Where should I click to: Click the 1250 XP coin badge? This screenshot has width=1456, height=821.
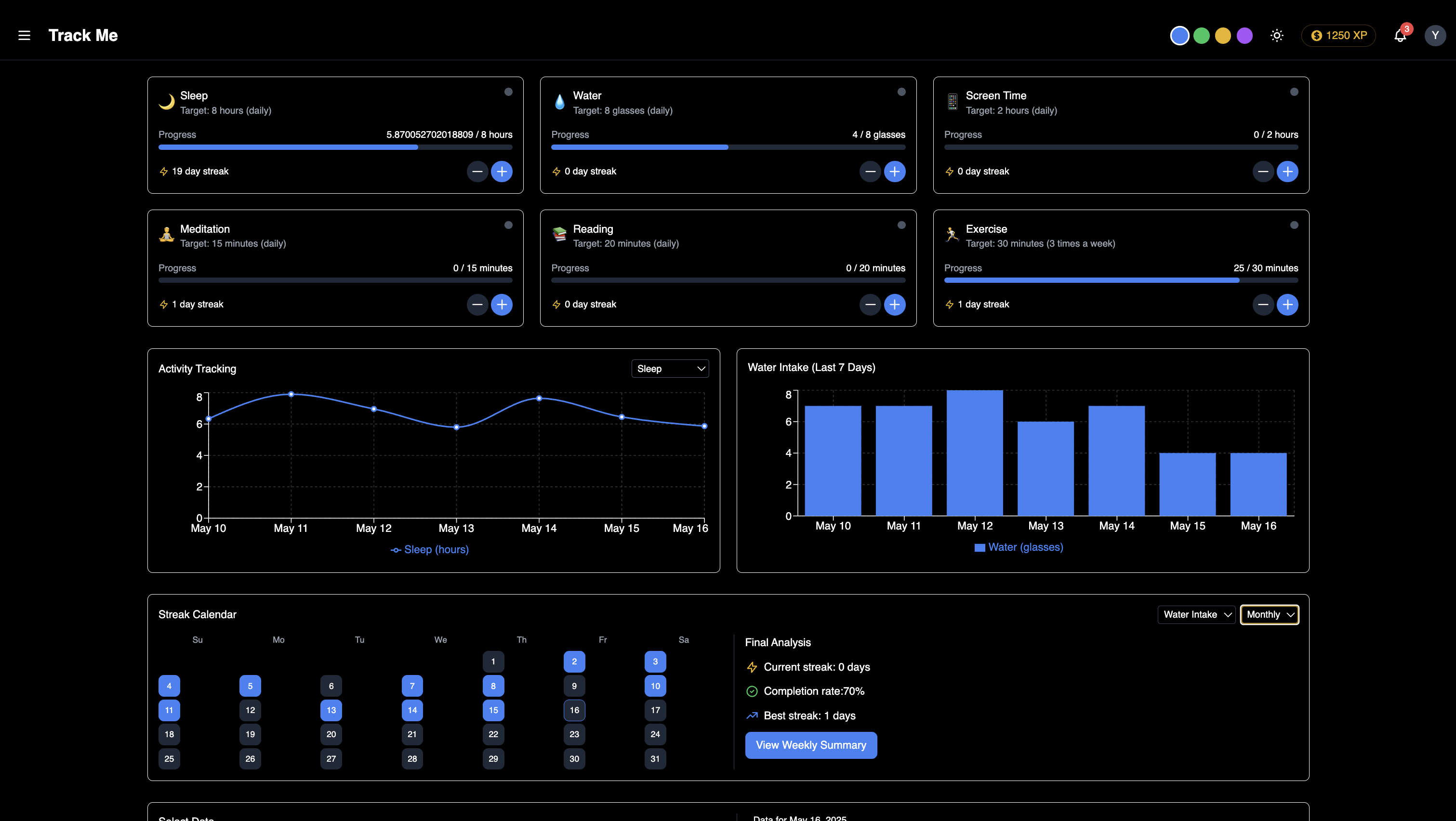(x=1338, y=35)
